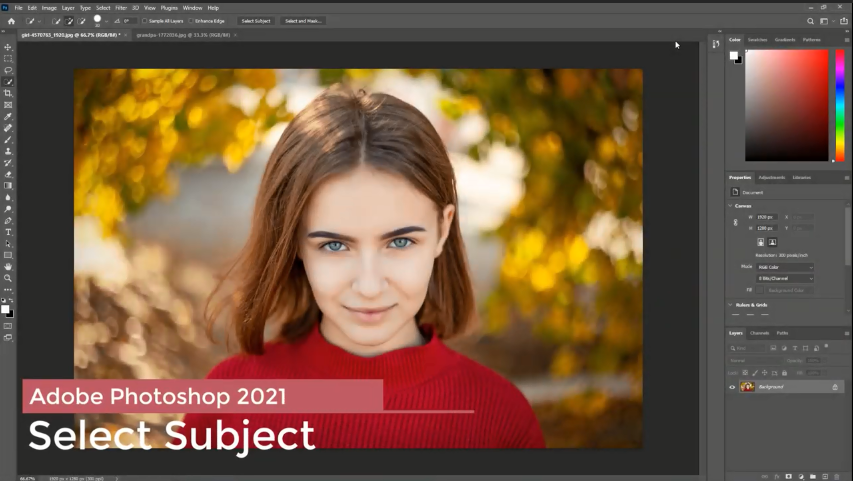Image resolution: width=853 pixels, height=481 pixels.
Task: Hide the Background layer via eye icon
Action: [732, 387]
